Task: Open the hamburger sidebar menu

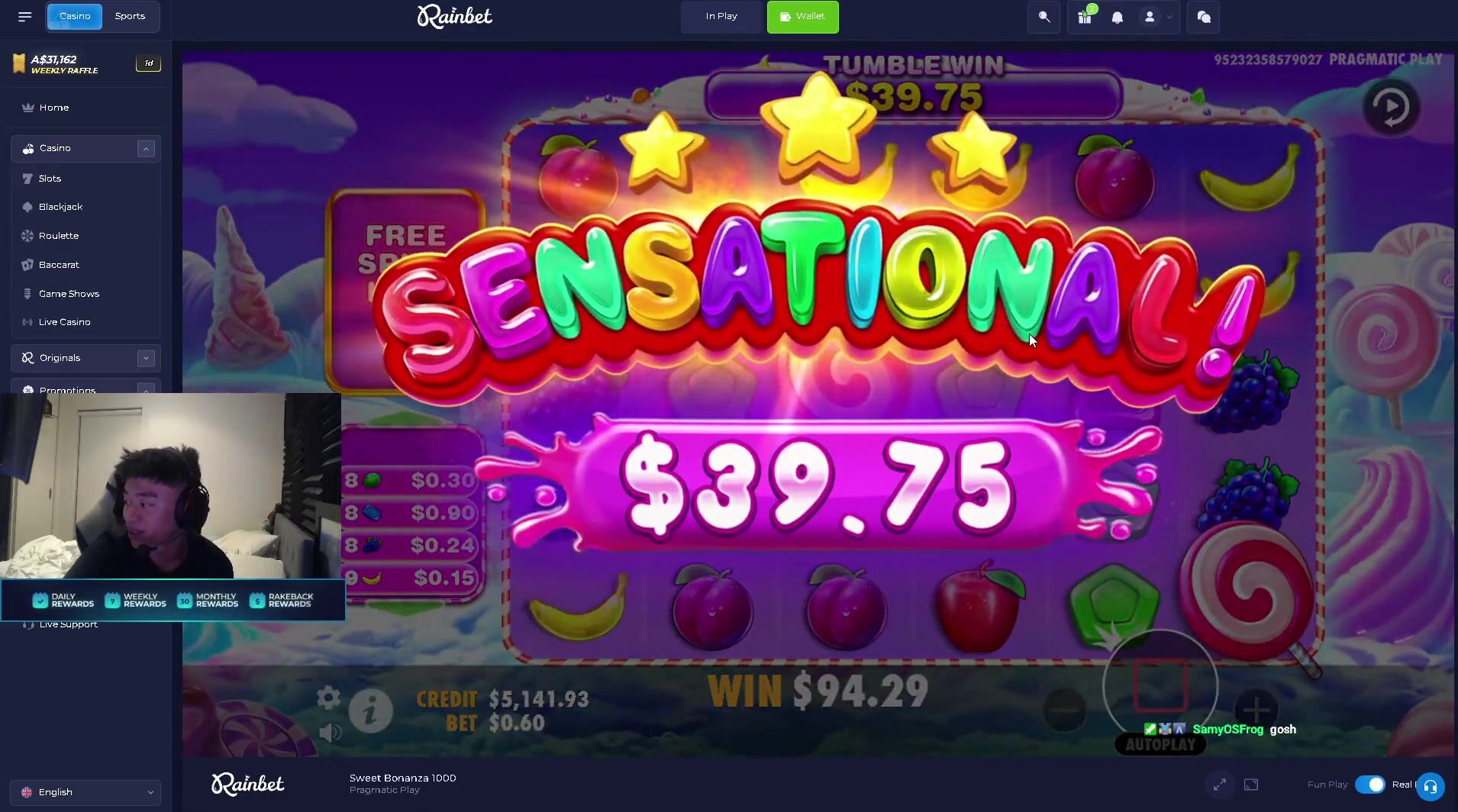Action: [24, 17]
